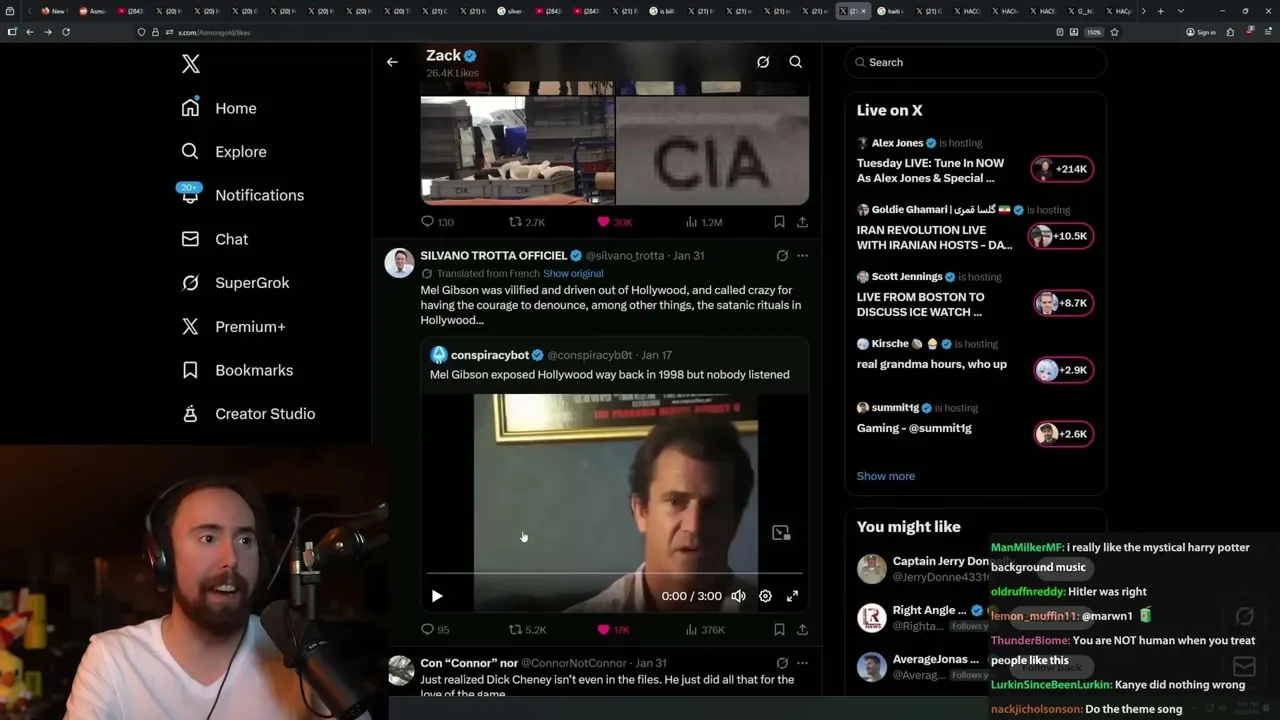Reply to the CIA photo post with 130 replies

[437, 222]
